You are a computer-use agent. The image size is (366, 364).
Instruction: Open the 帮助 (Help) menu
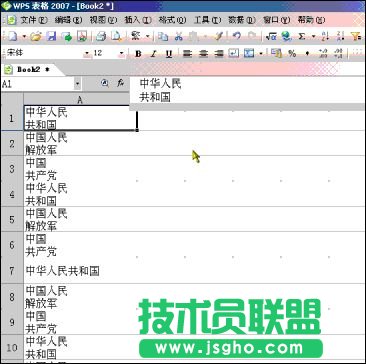311,20
